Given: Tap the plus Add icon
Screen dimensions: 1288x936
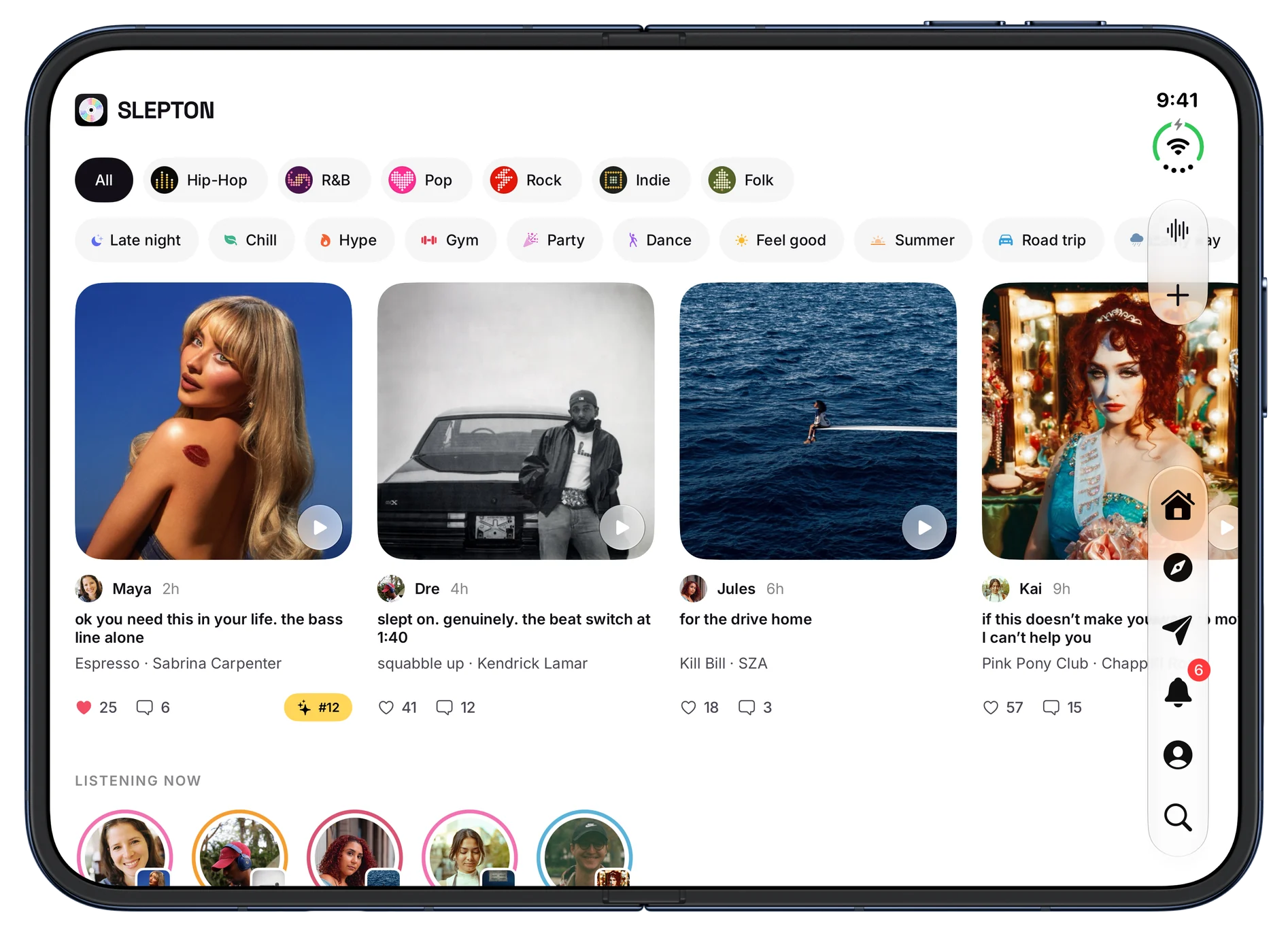Looking at the screenshot, I should click(1177, 295).
